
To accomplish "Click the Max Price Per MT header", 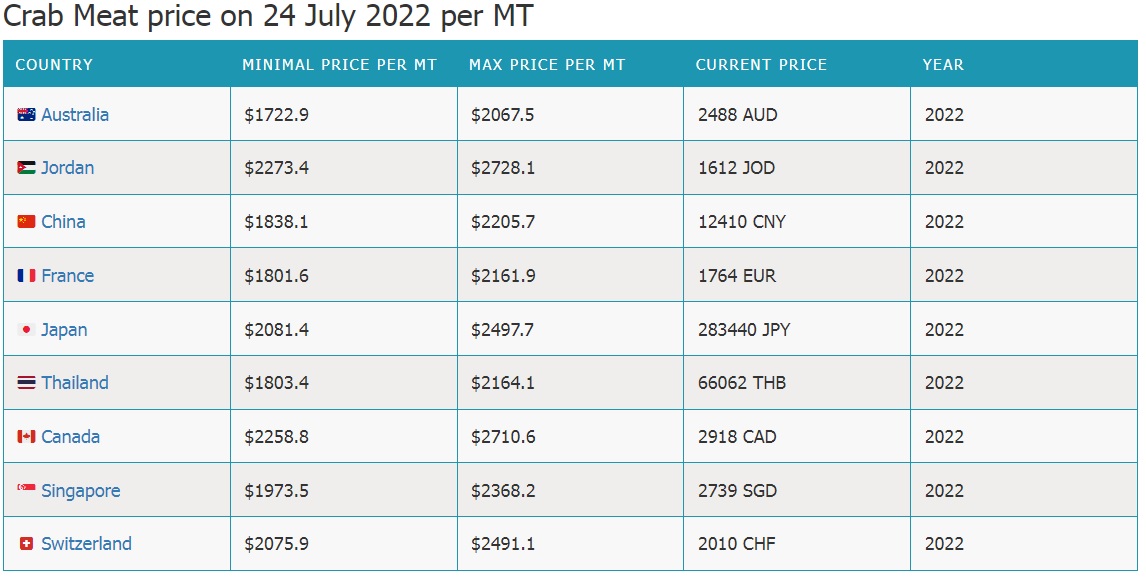I will tap(547, 65).
